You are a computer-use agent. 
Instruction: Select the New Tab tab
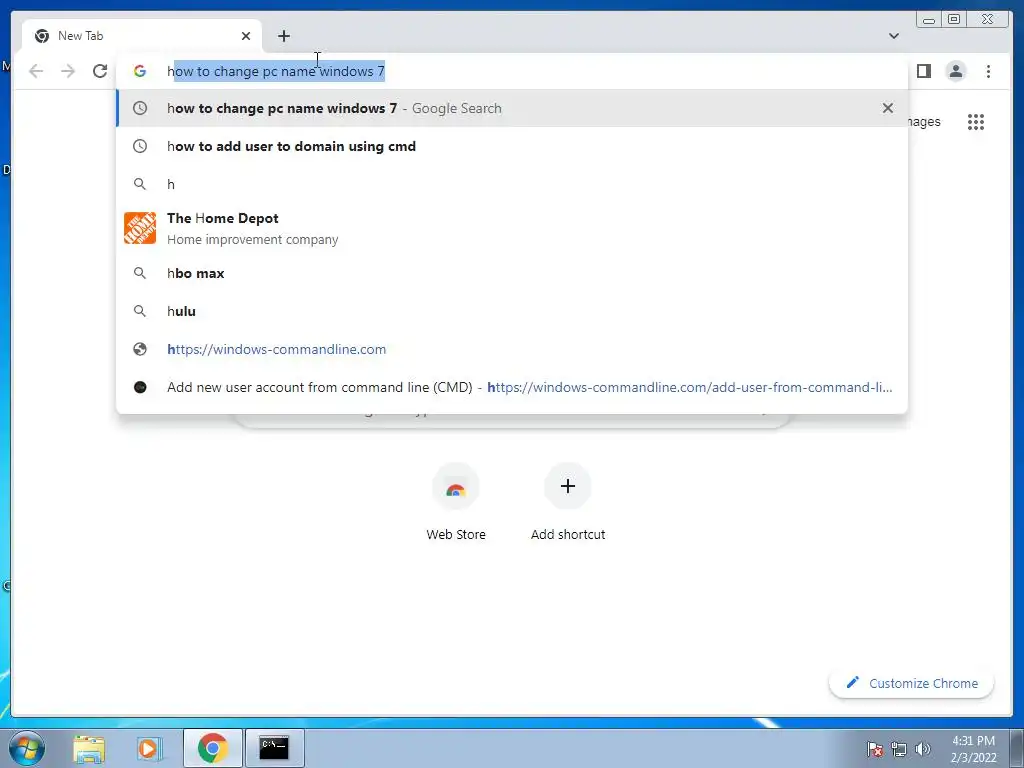pyautogui.click(x=142, y=36)
